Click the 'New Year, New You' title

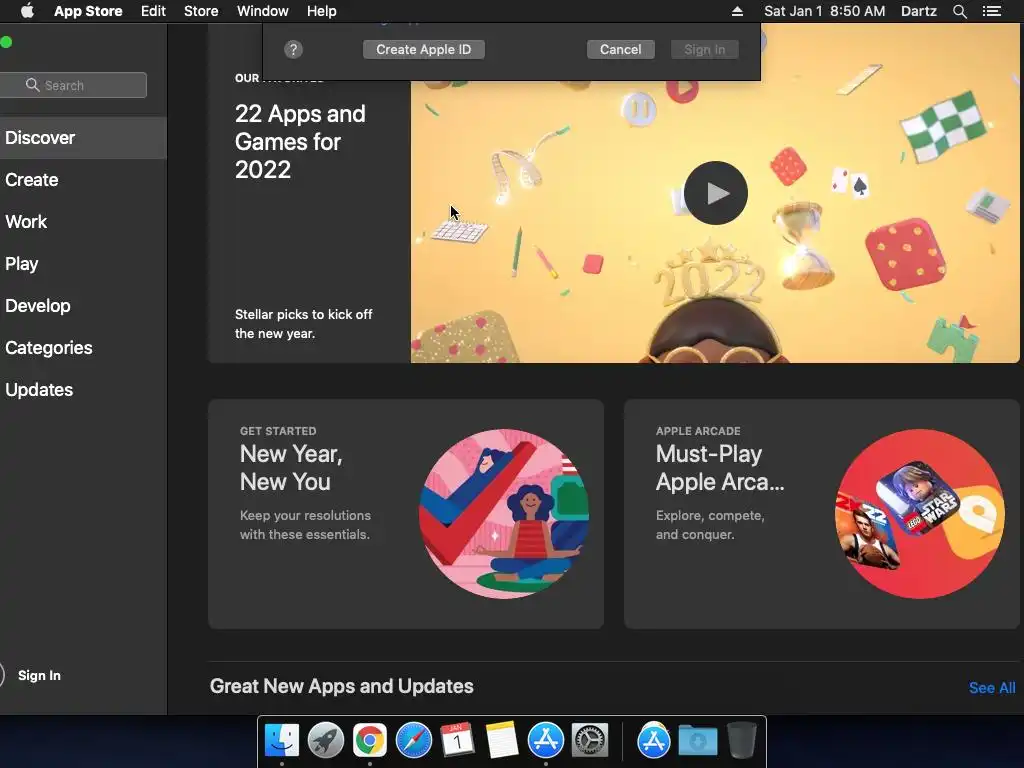click(x=291, y=468)
